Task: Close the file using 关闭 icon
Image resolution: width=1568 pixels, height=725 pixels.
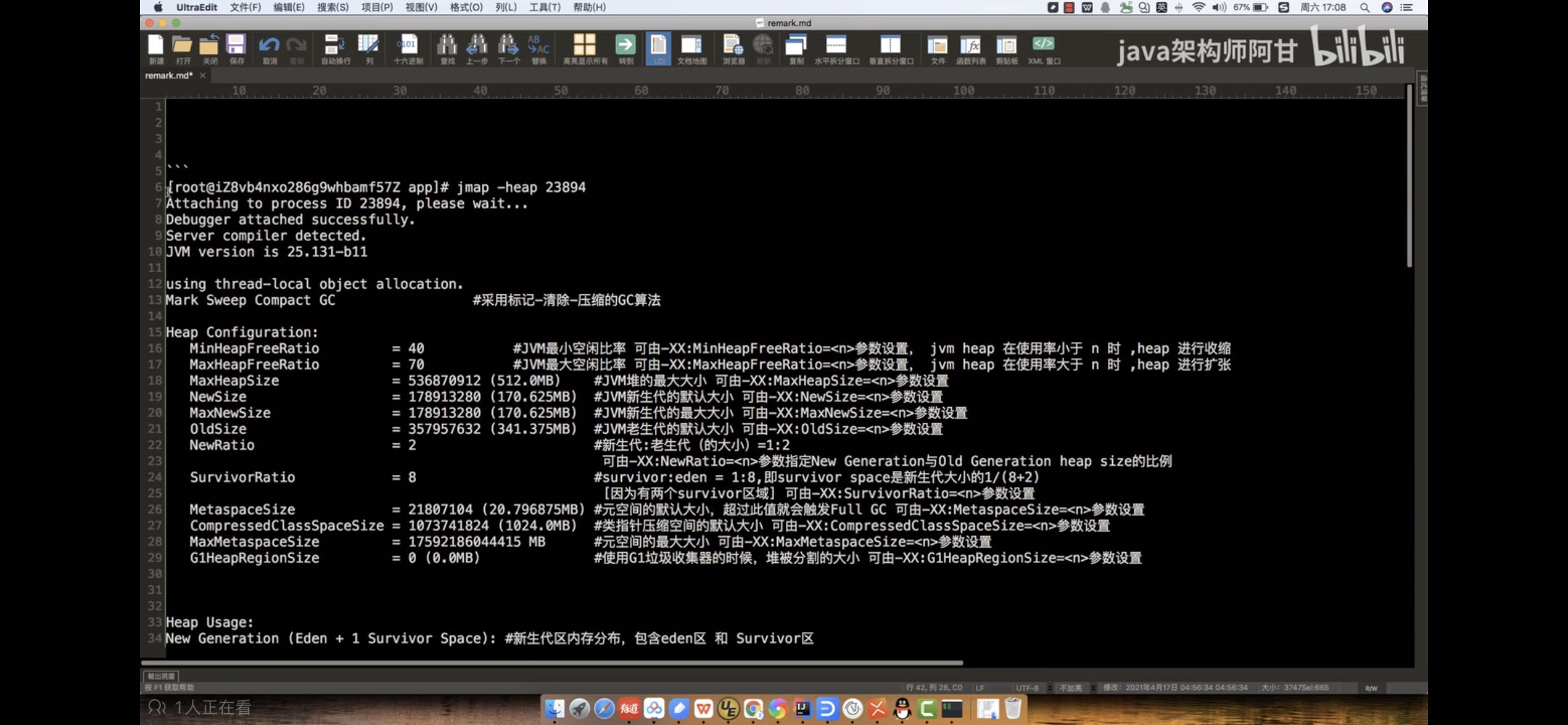Action: pyautogui.click(x=209, y=49)
